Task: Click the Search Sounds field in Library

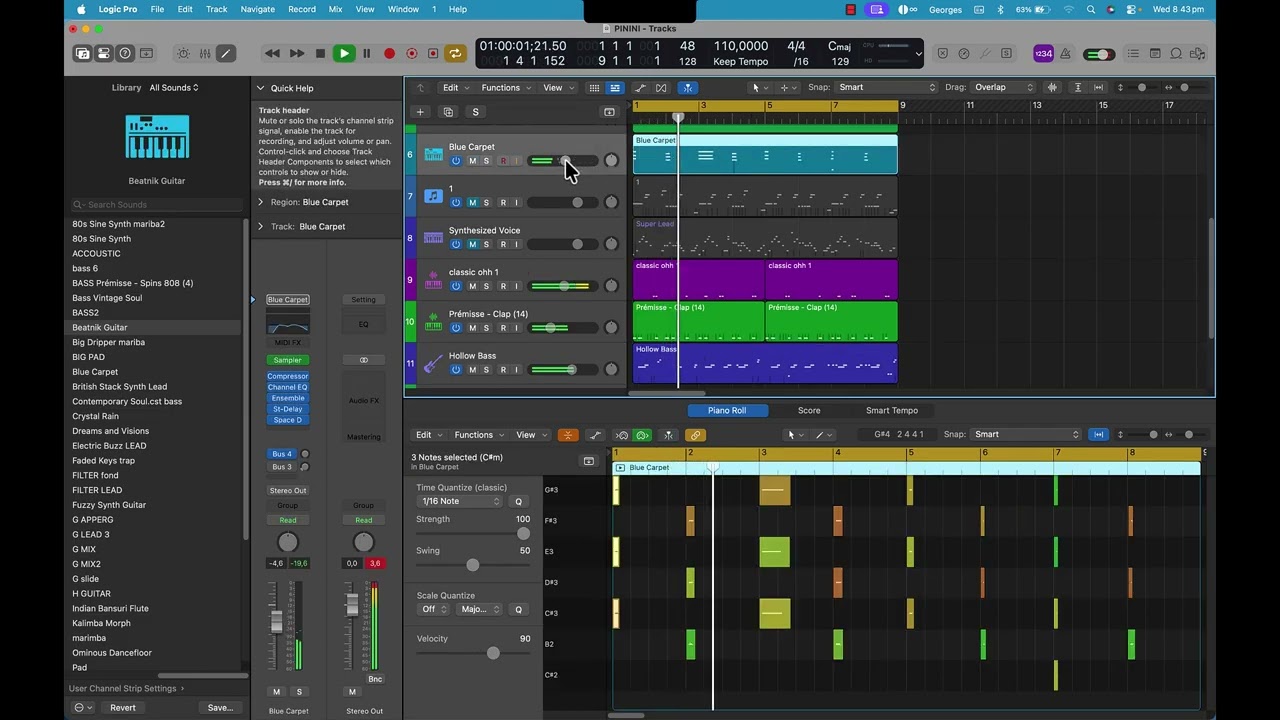Action: [157, 205]
